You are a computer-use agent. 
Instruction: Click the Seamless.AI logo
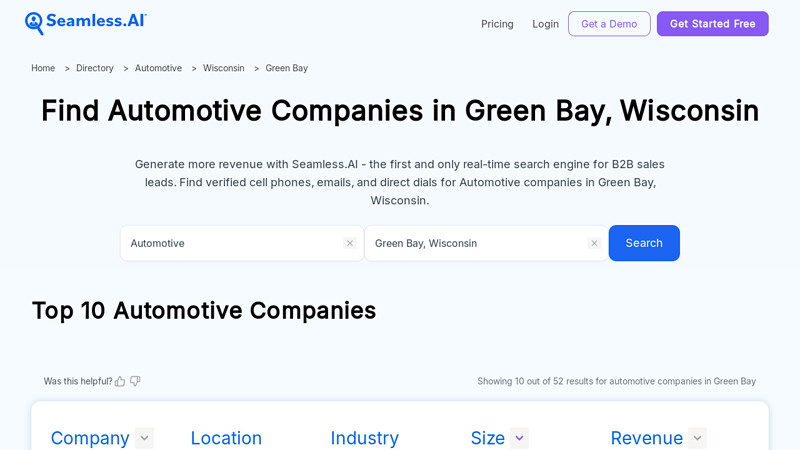click(x=86, y=23)
